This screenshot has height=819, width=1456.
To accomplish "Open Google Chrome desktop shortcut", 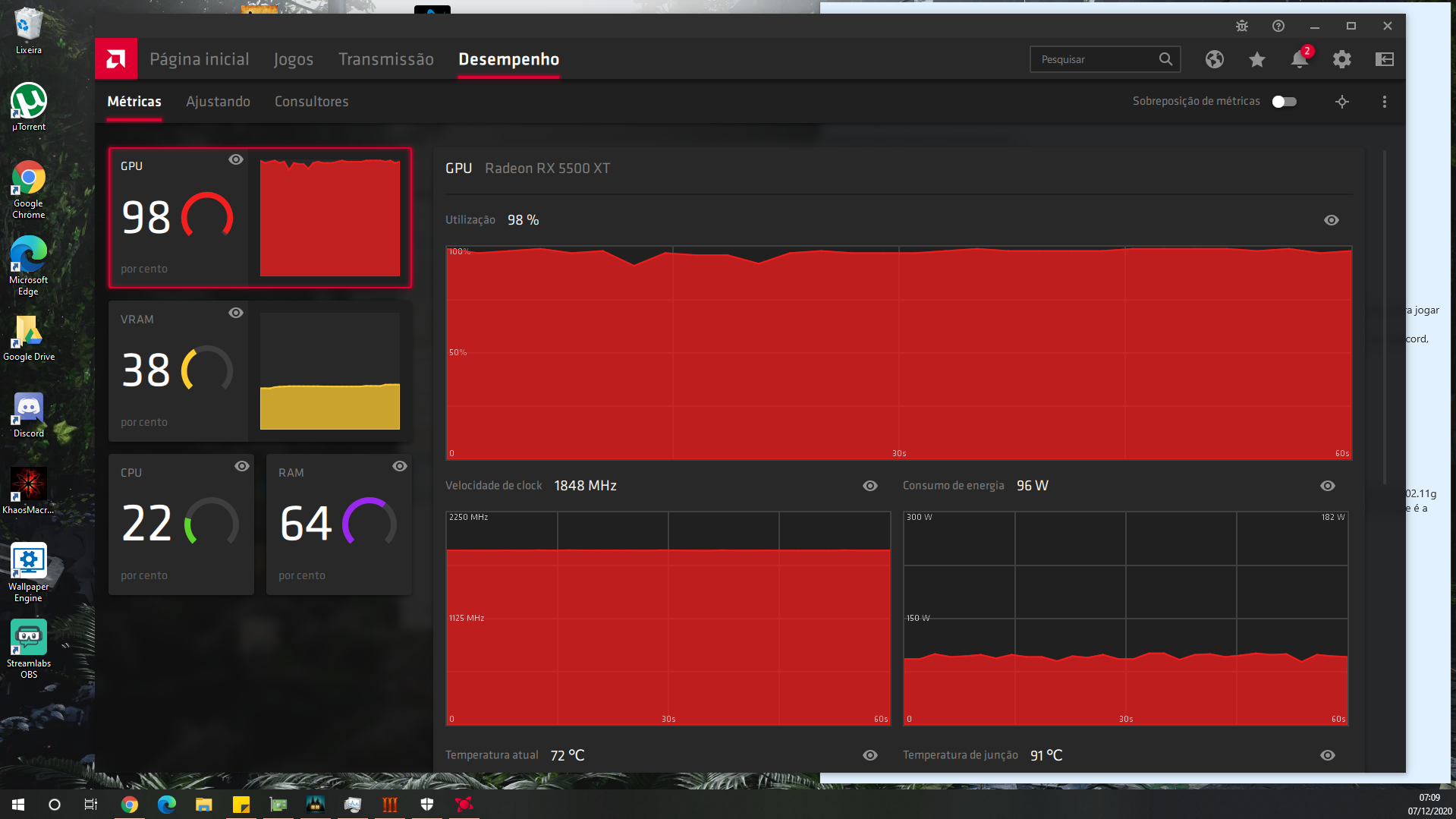I will coord(29,190).
